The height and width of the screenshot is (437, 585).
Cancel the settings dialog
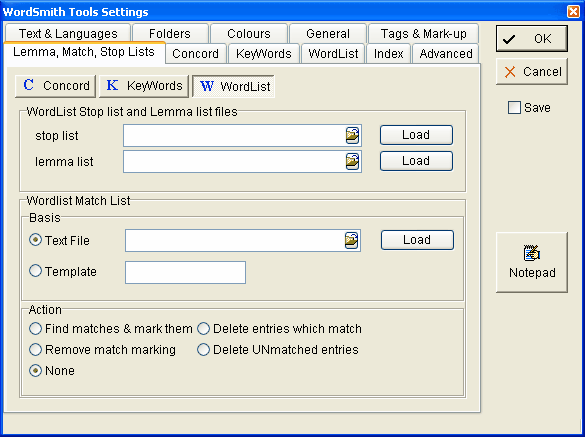(532, 71)
